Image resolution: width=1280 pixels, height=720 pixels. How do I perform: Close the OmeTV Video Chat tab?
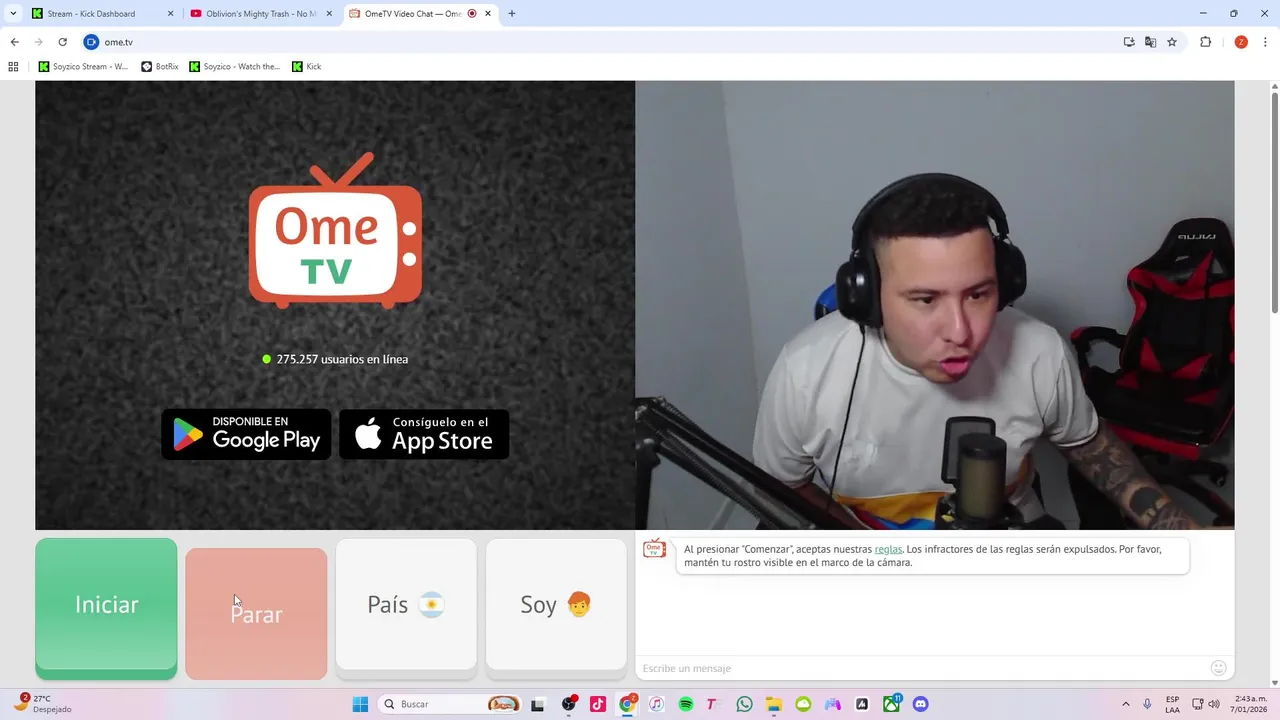pos(487,14)
